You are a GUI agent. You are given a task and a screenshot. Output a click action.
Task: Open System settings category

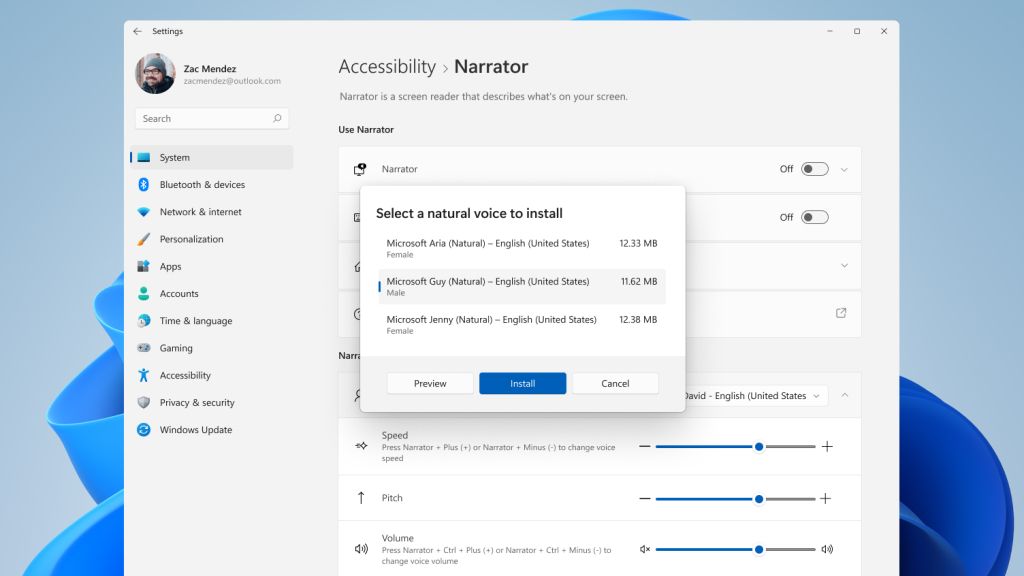212,157
